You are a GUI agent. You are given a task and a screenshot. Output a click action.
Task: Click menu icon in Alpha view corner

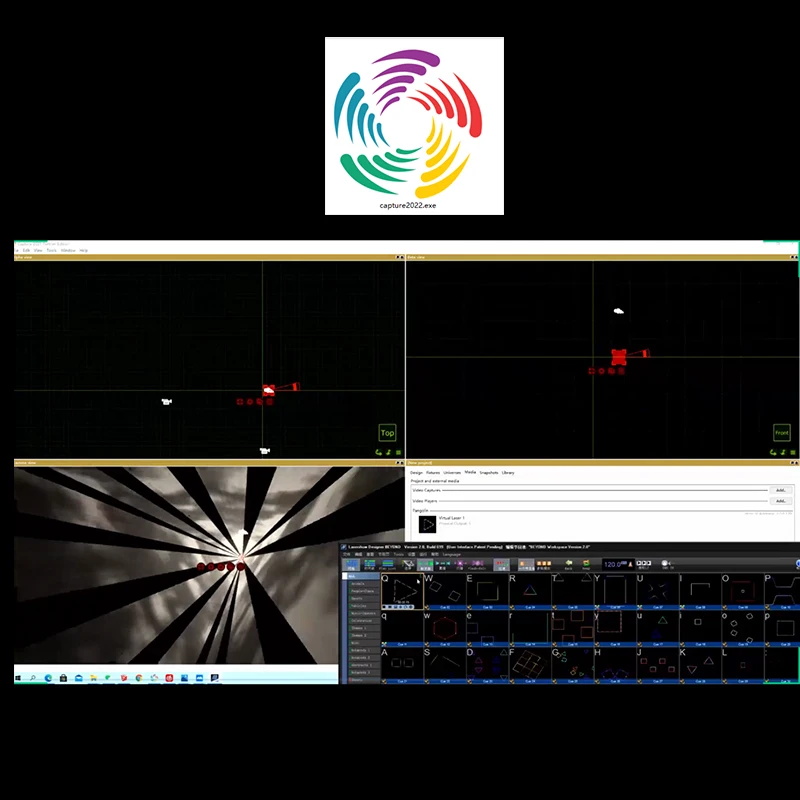click(398, 453)
